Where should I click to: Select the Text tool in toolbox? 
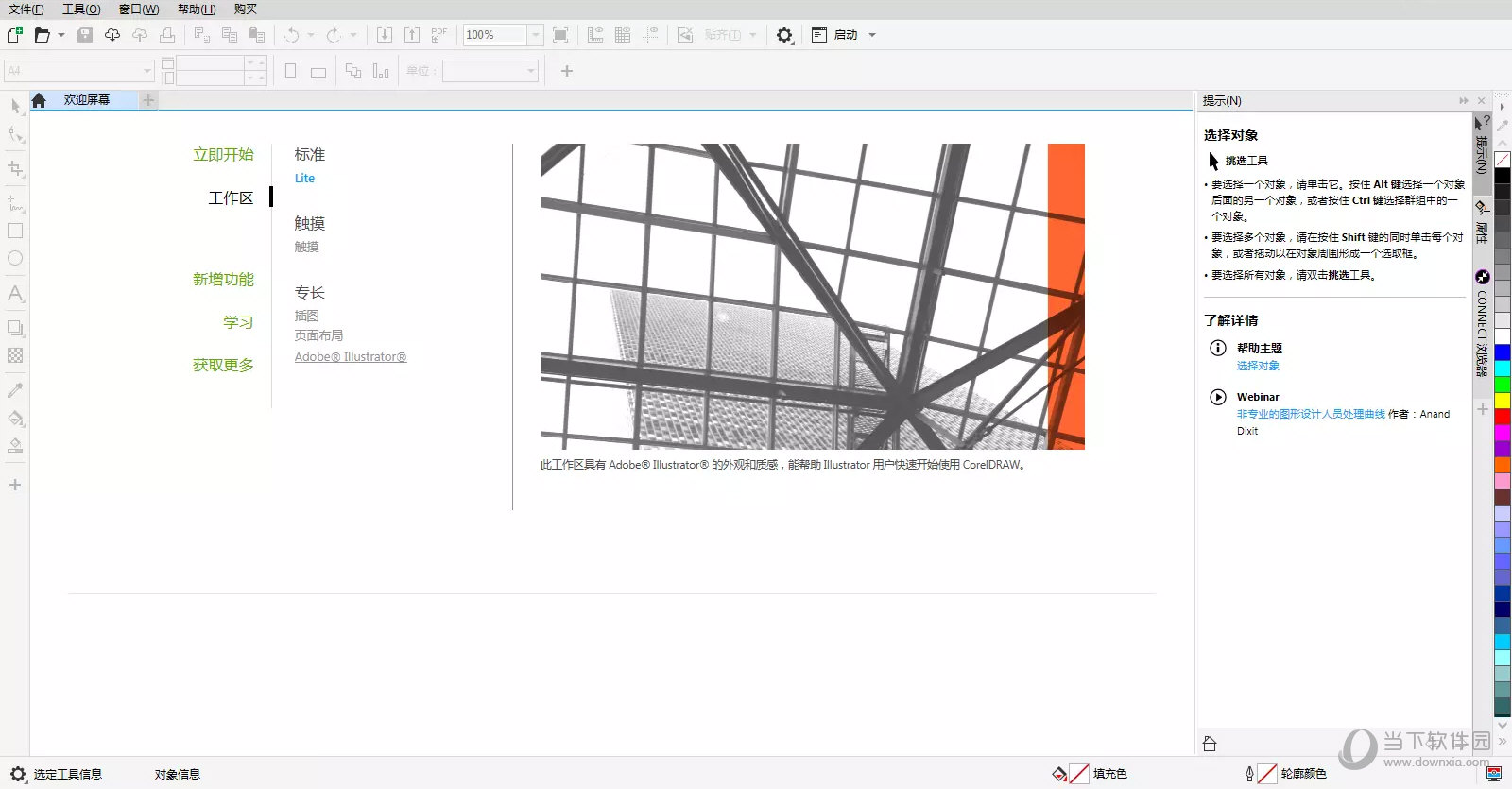coord(15,294)
